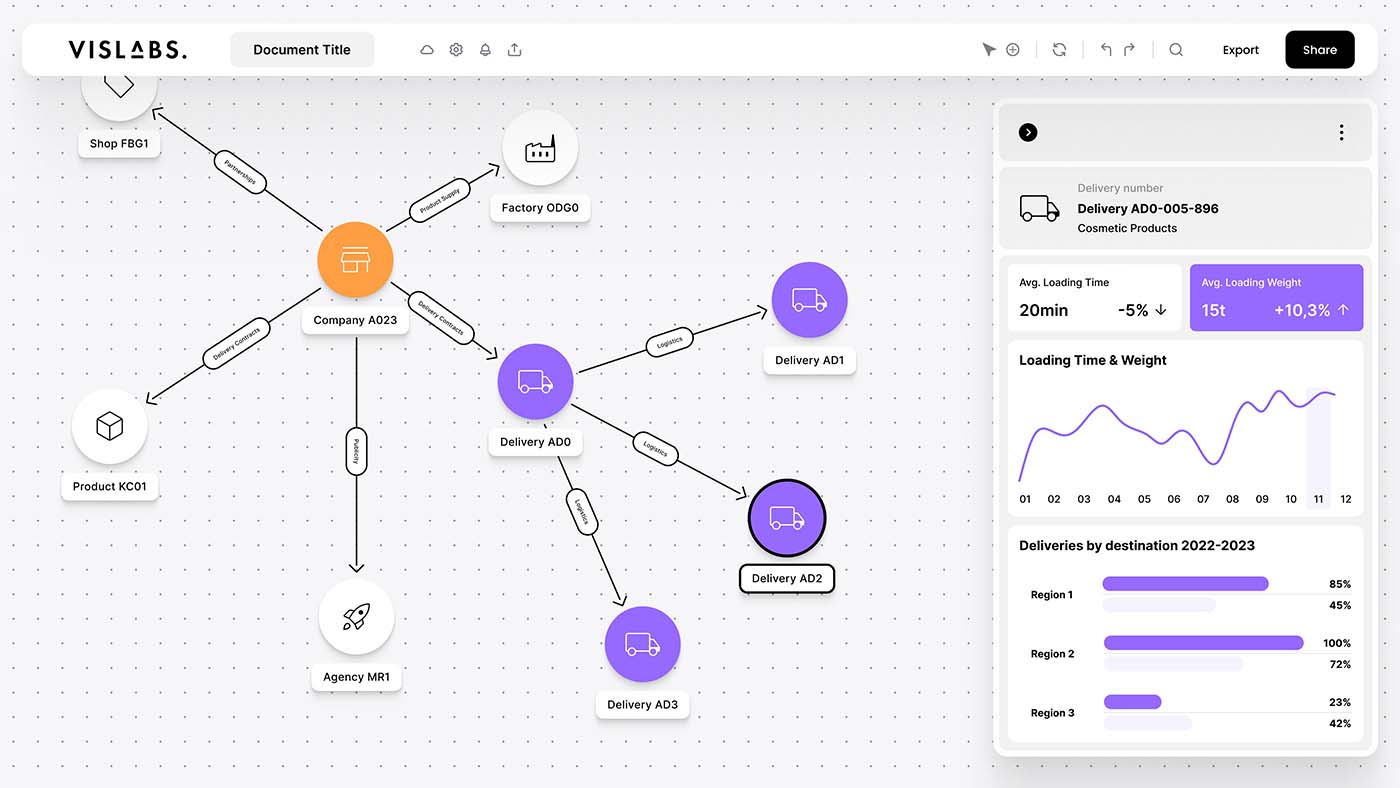The width and height of the screenshot is (1400, 788).
Task: Click Delivery Contracts label toward Product KC01
Action: point(237,345)
